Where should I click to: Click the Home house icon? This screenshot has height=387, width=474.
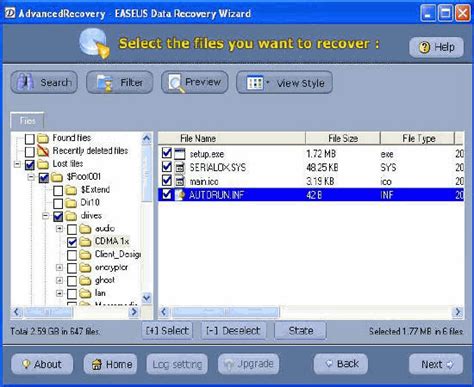97,364
